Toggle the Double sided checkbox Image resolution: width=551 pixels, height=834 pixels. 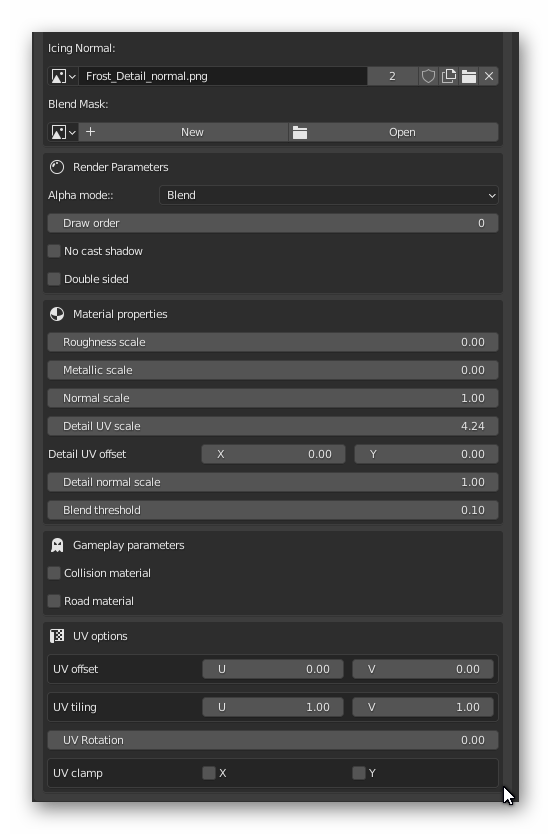(54, 279)
